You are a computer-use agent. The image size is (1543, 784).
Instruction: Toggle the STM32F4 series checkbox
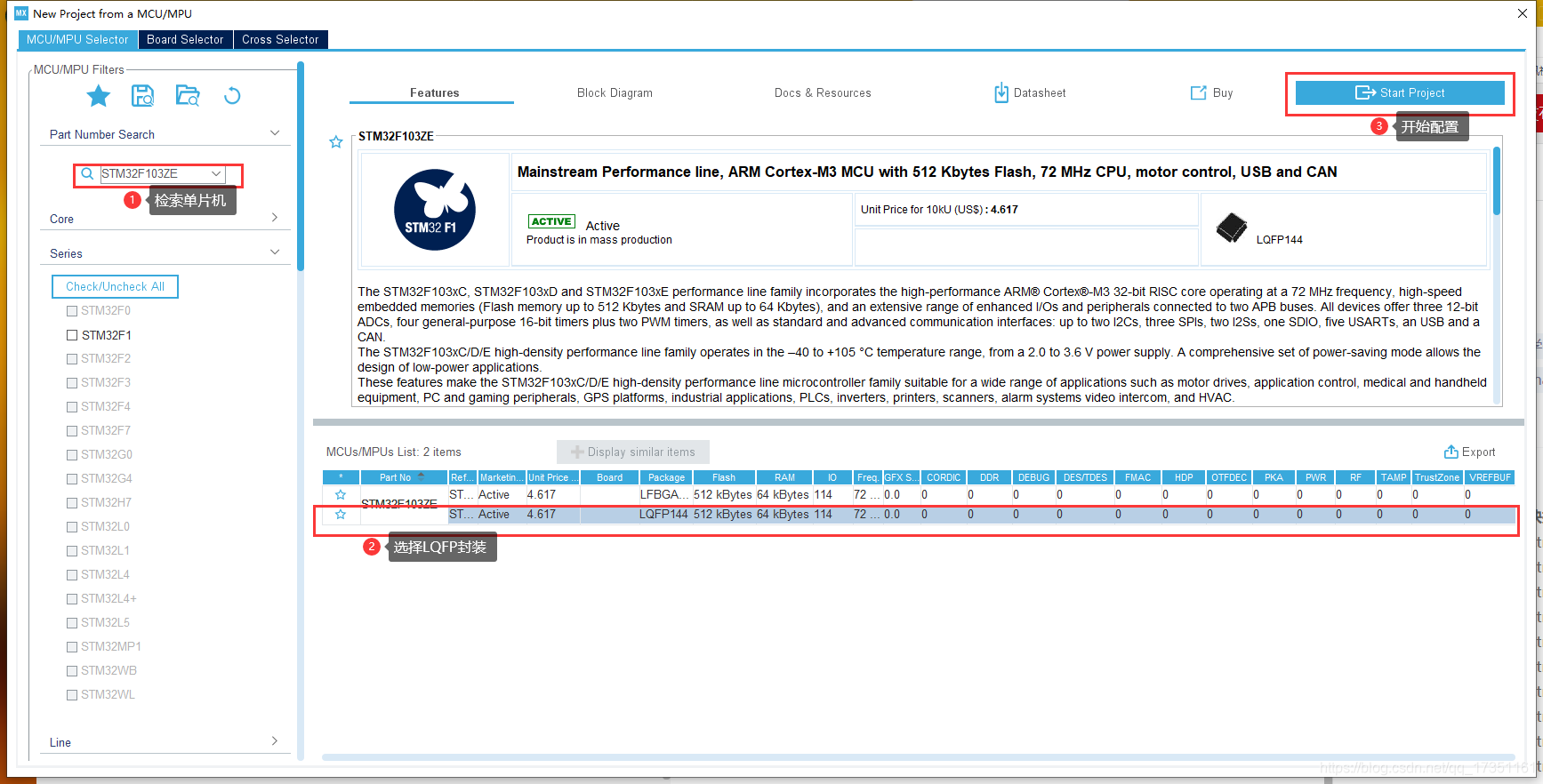[x=72, y=407]
